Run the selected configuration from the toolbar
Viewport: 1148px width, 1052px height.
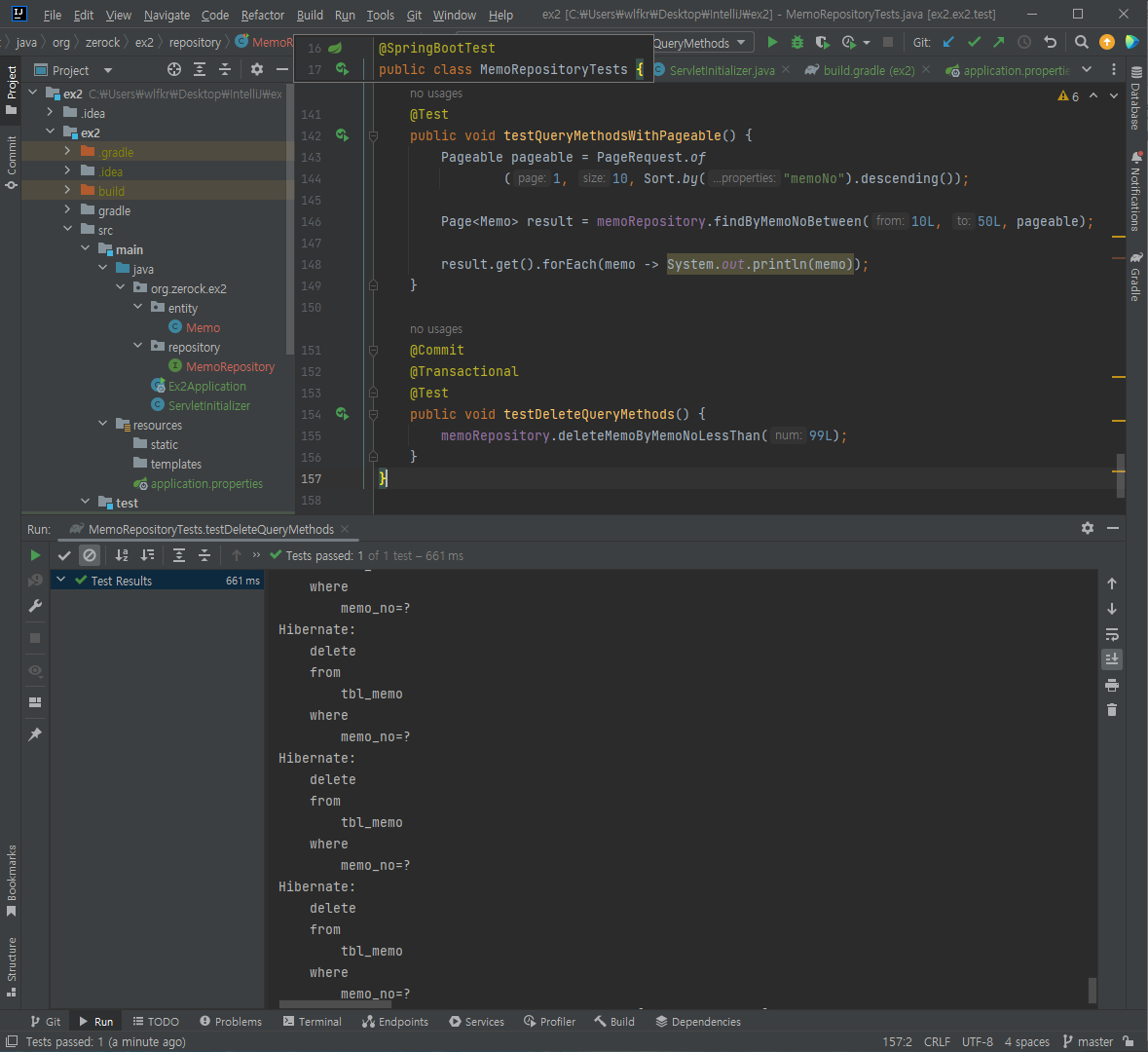(x=772, y=43)
